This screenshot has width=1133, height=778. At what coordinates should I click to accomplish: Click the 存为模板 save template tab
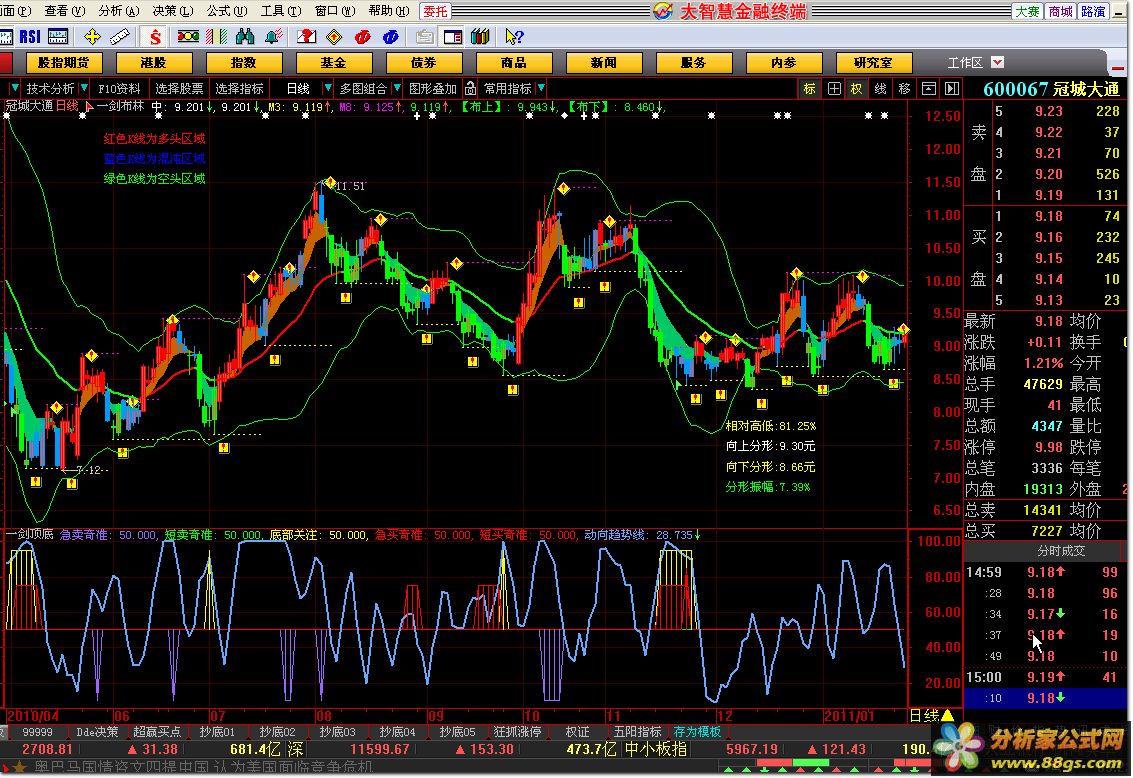[697, 732]
